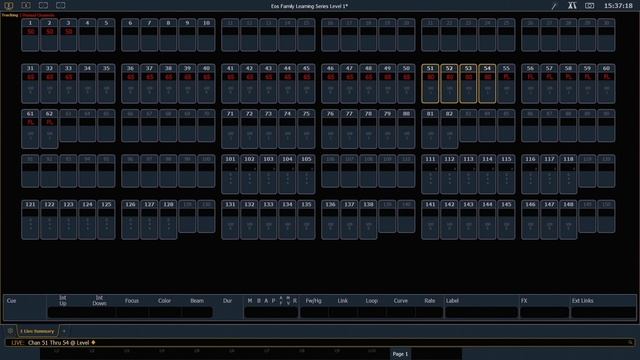Click the Curve column header

pyautogui.click(x=400, y=300)
